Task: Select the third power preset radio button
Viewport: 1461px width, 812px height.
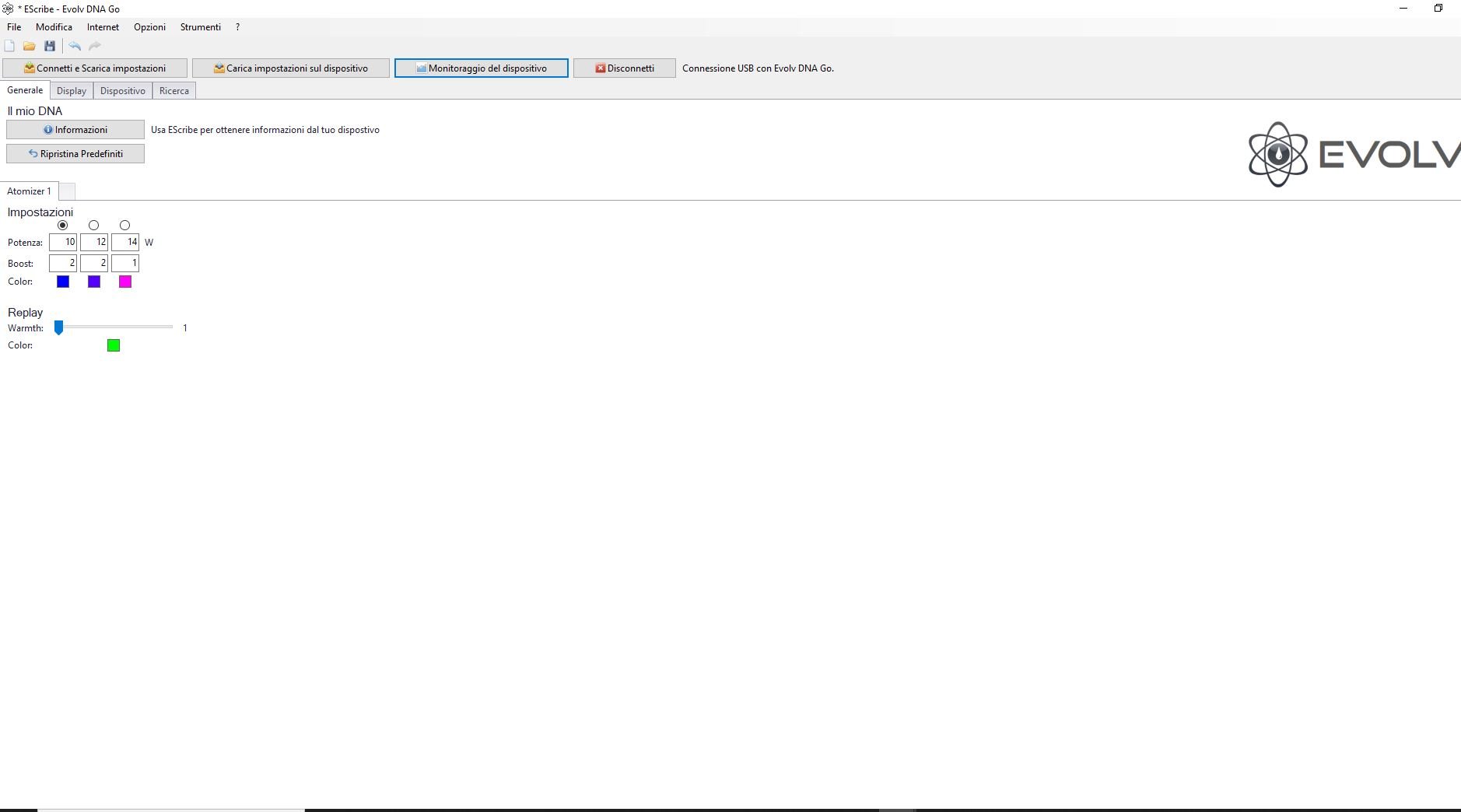Action: click(x=124, y=226)
